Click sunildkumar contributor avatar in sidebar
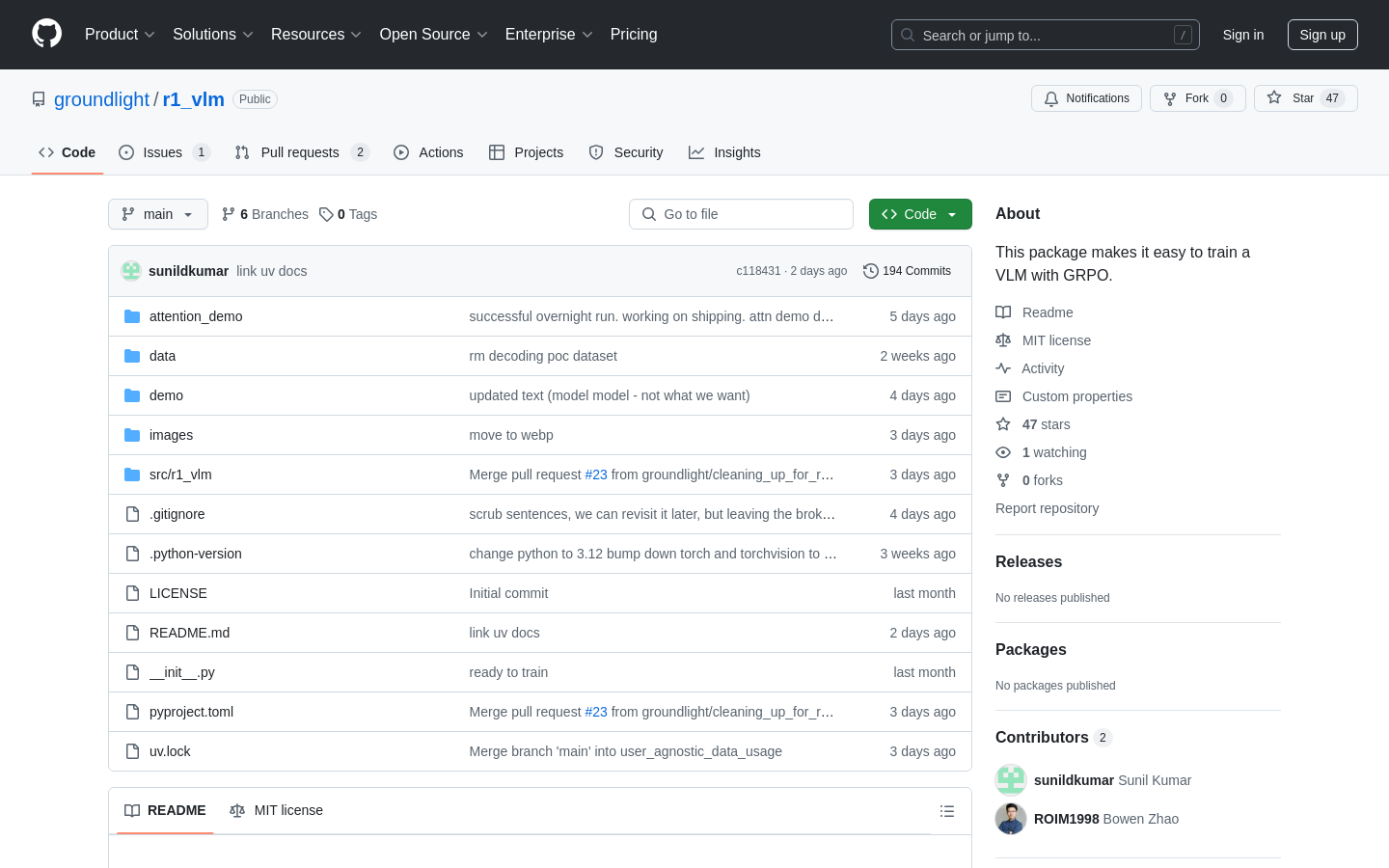The height and width of the screenshot is (868, 1389). [x=1011, y=780]
